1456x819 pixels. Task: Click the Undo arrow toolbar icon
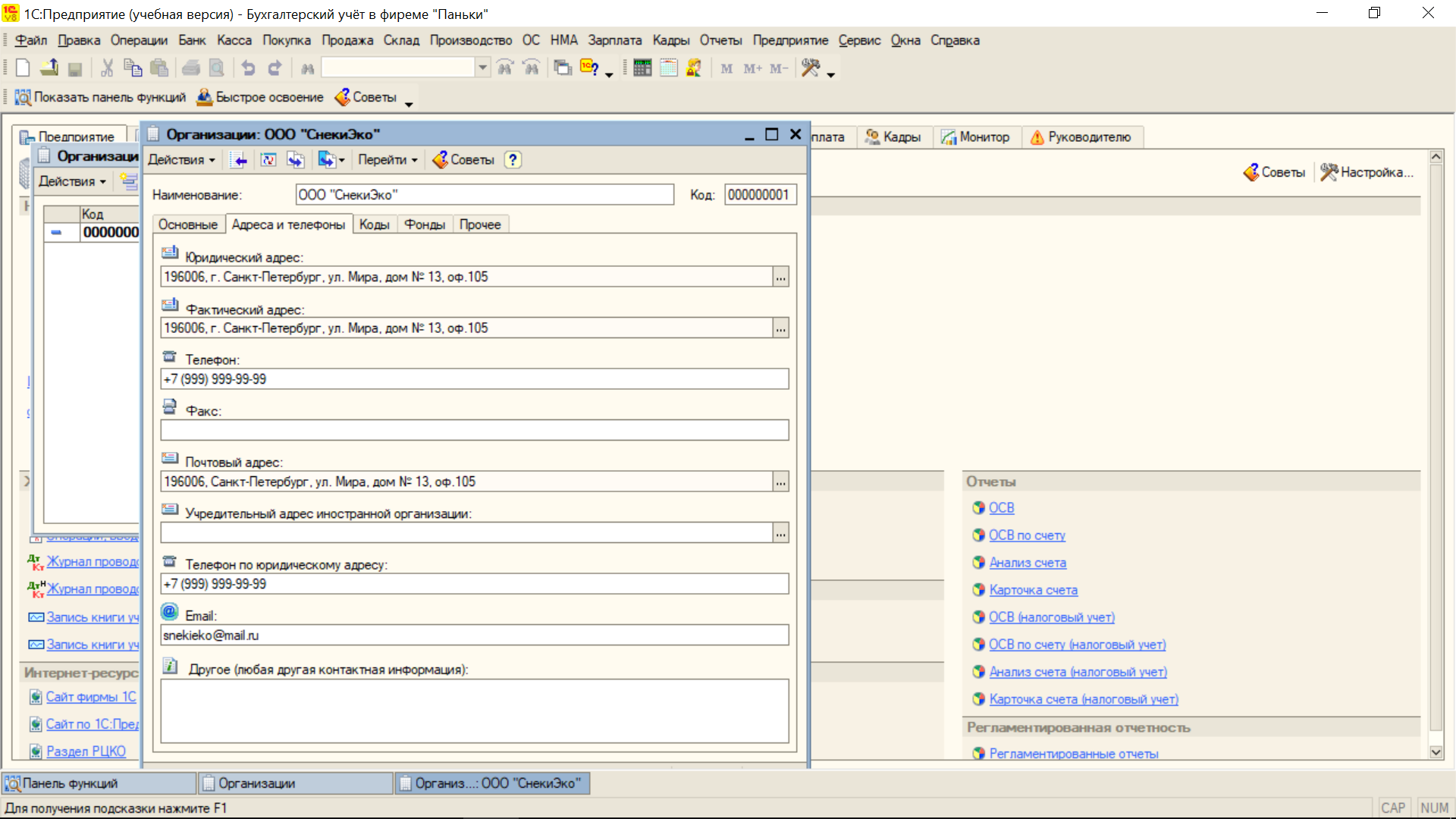(x=249, y=68)
